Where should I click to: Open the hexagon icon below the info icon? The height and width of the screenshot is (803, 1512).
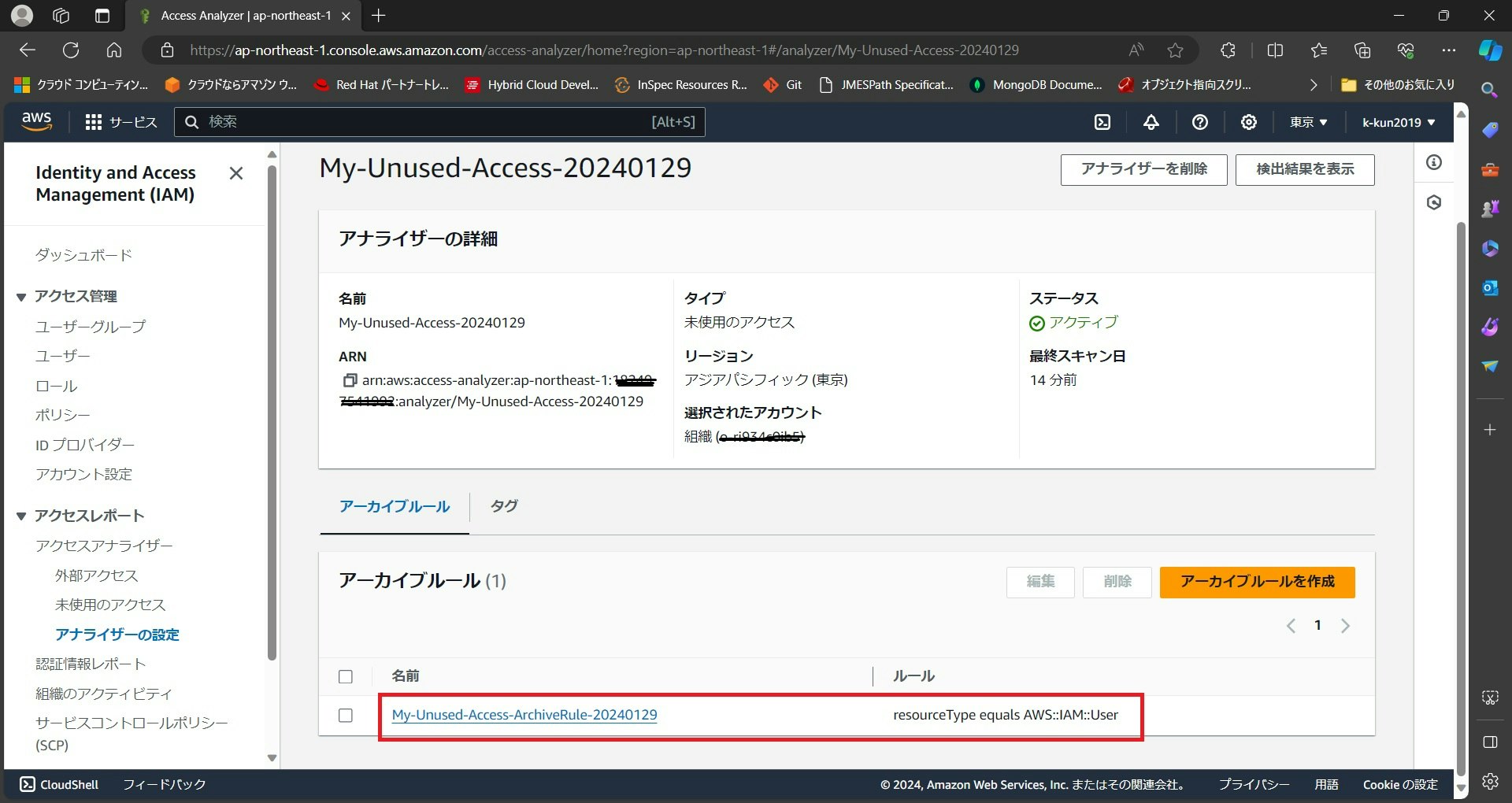pos(1434,202)
